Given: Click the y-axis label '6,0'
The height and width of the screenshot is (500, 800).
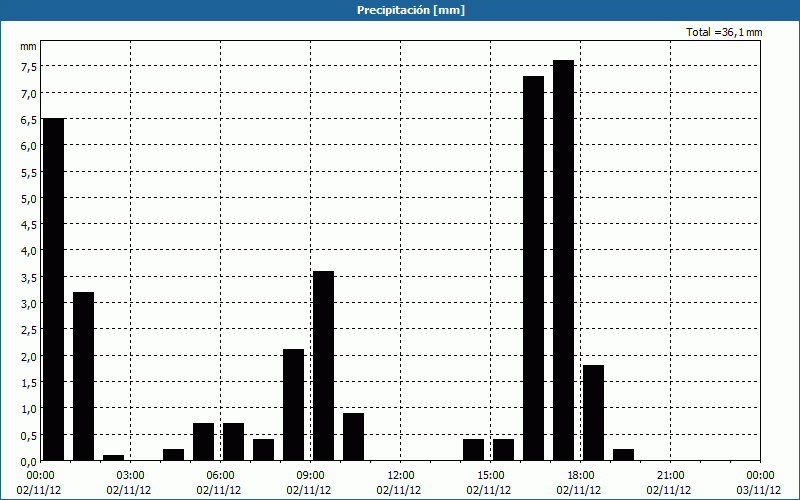Looking at the screenshot, I should point(29,146).
